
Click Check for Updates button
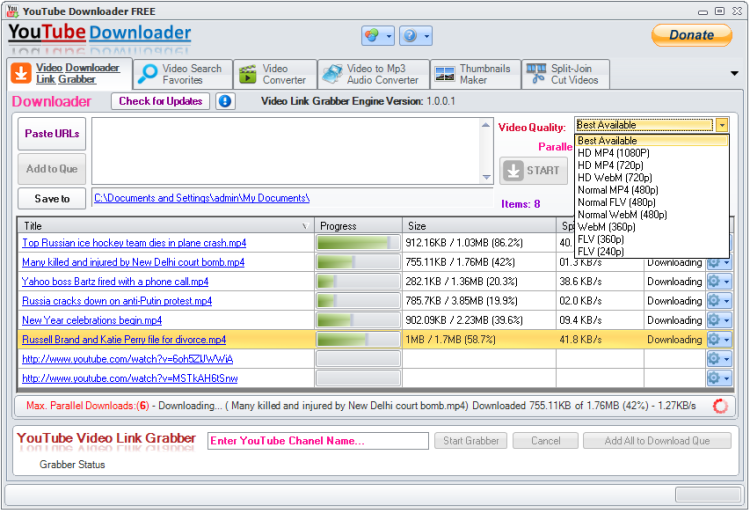(160, 101)
